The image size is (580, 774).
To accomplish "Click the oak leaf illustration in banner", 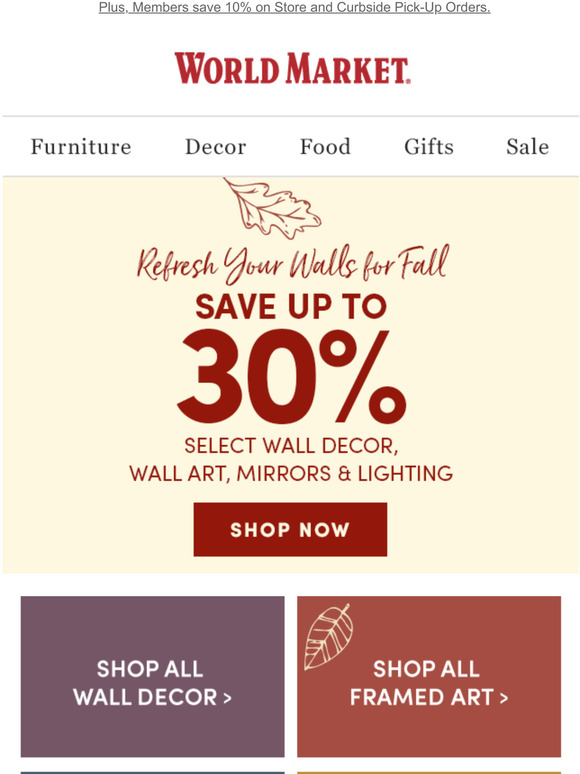I will (272, 208).
